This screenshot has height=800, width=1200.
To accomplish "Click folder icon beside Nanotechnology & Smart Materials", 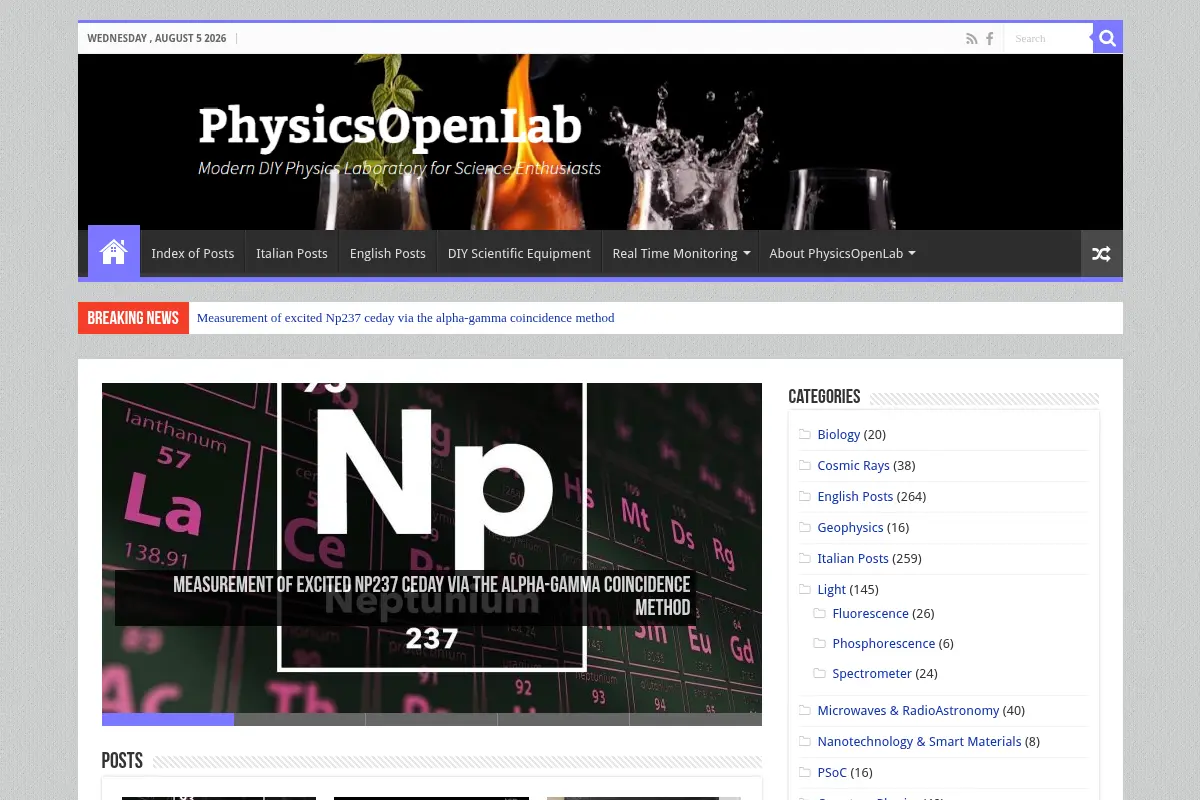I will point(805,741).
